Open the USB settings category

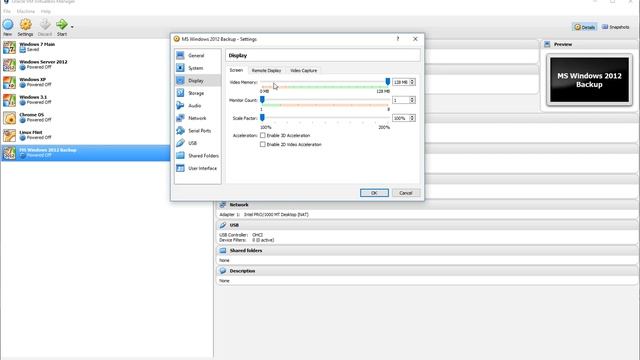(x=198, y=143)
